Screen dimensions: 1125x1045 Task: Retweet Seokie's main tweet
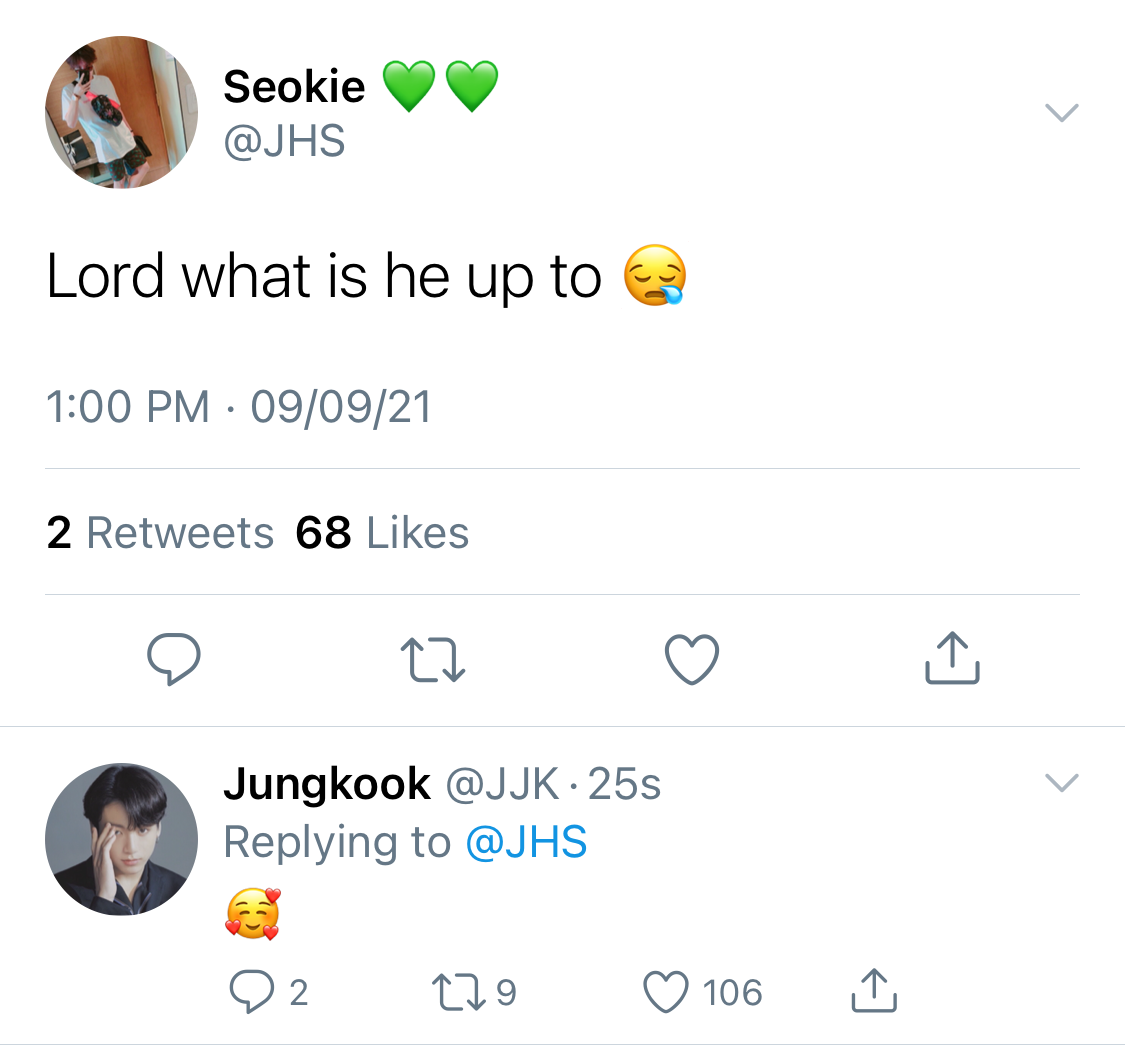[433, 660]
